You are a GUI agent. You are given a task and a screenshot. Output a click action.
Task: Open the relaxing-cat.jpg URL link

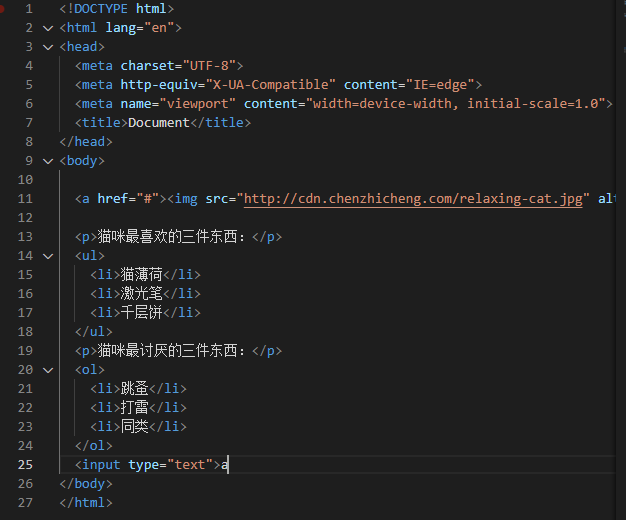tap(412, 199)
